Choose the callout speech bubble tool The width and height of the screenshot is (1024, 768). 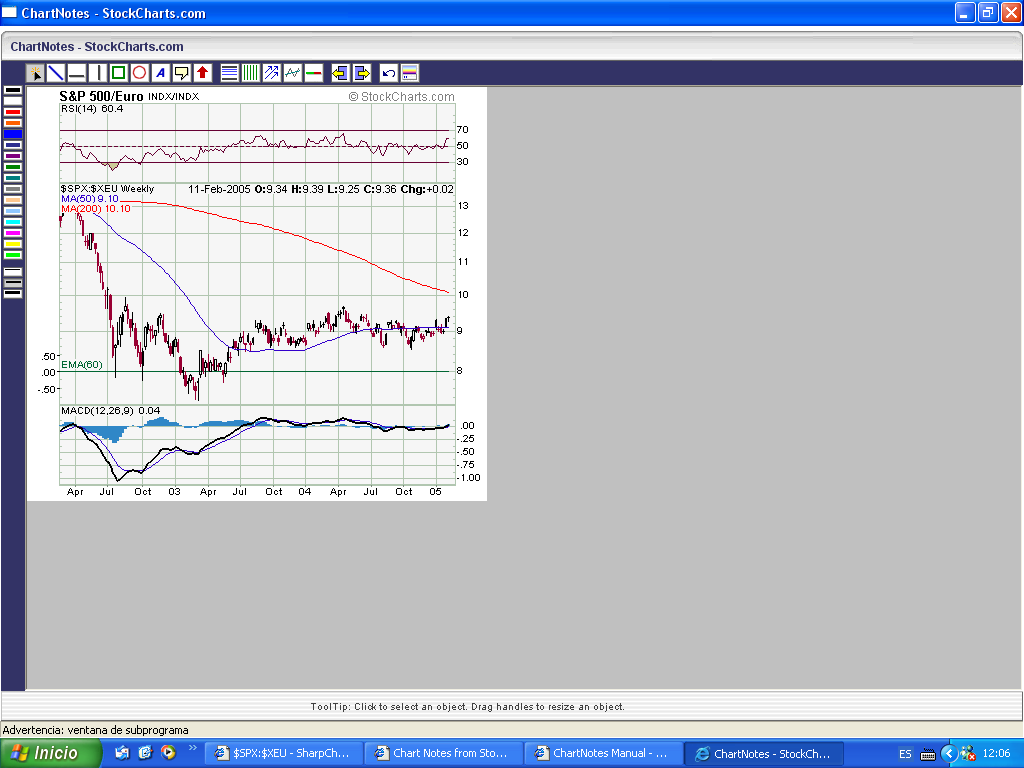[x=181, y=73]
